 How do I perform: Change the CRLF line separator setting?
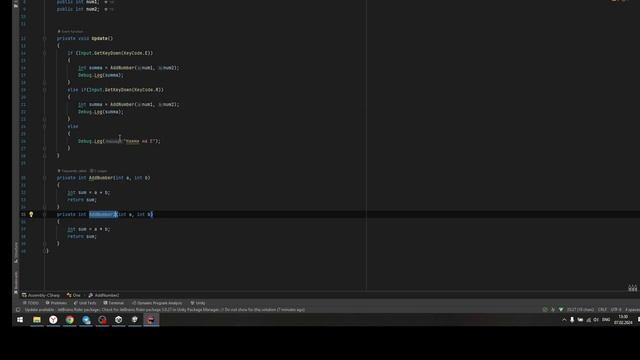click(x=602, y=310)
